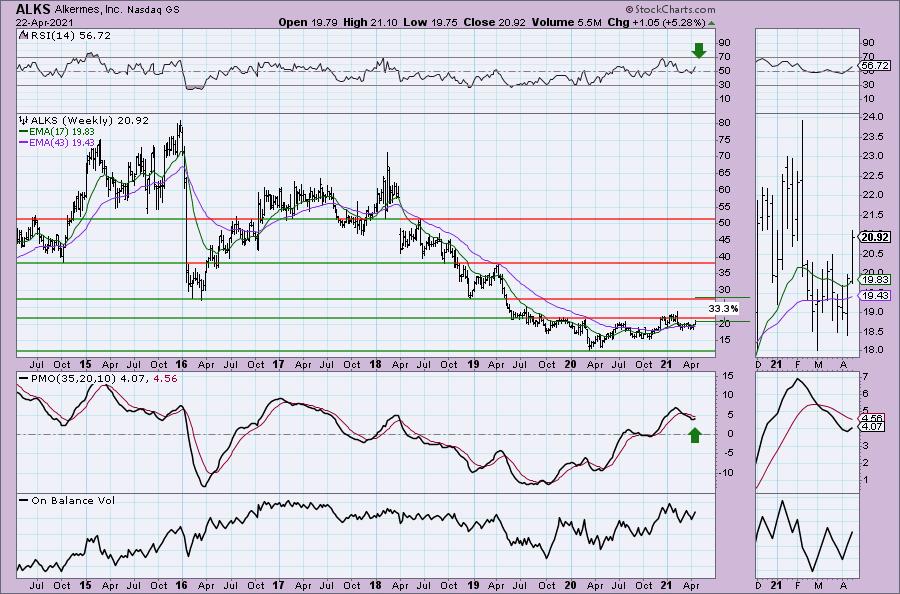
Task: Click the ALKS ticker symbol in the header
Action: pyautogui.click(x=33, y=9)
